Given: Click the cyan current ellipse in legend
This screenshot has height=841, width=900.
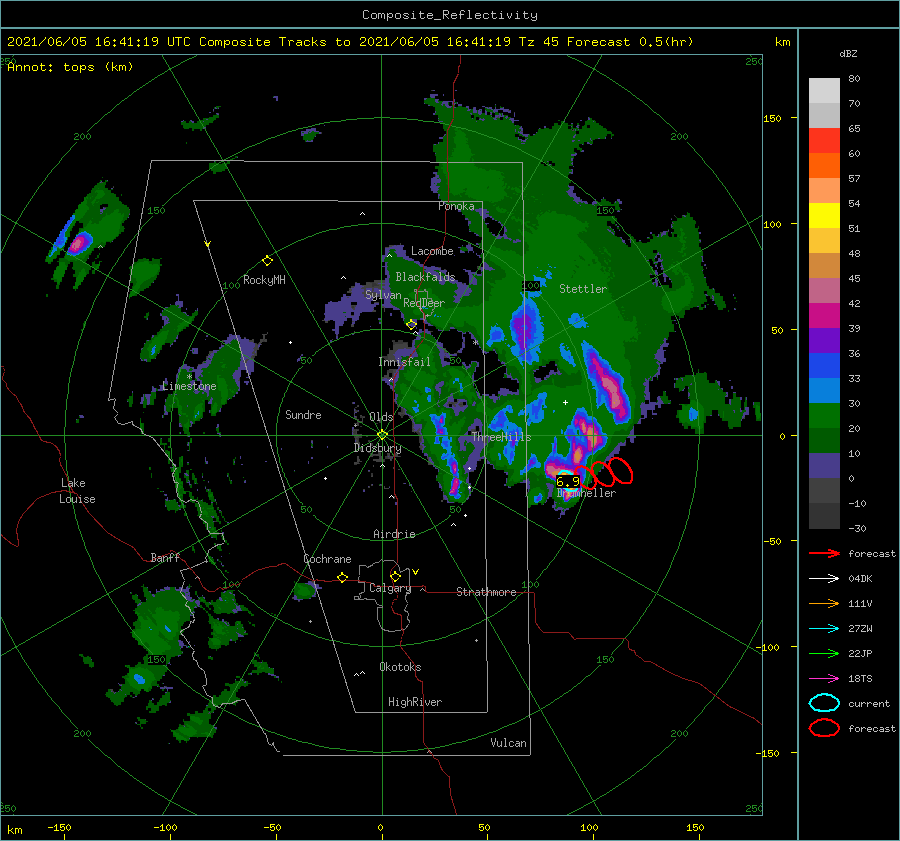Looking at the screenshot, I should pyautogui.click(x=824, y=703).
